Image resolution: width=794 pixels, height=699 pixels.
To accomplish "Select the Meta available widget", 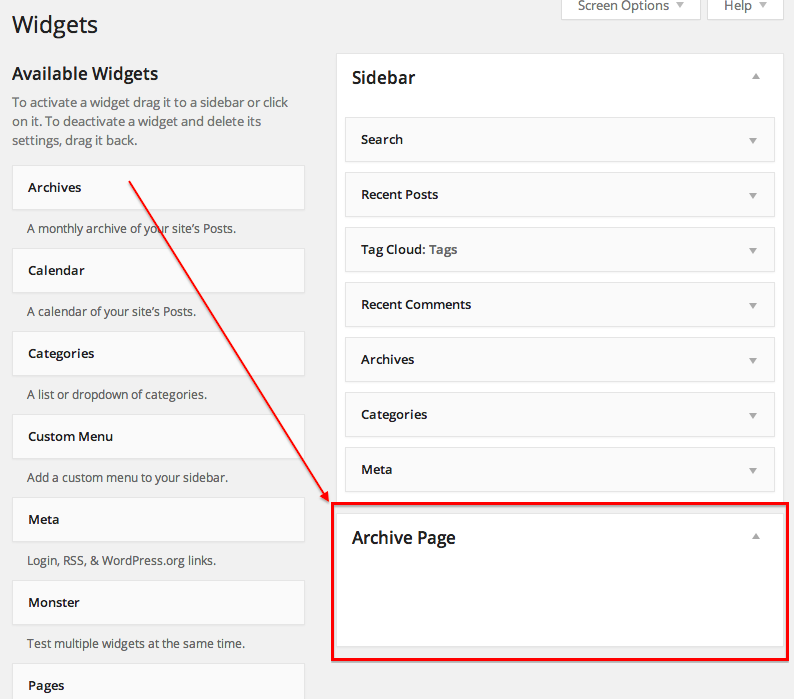I will [x=158, y=520].
